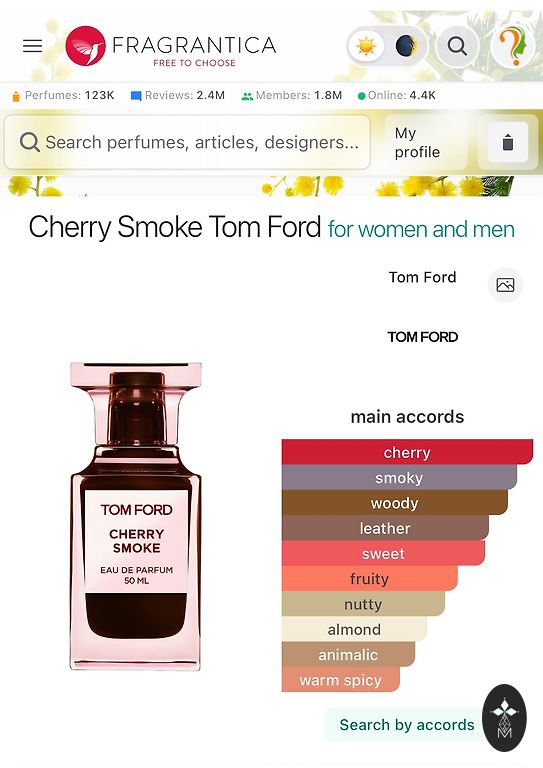The width and height of the screenshot is (543, 768).
Task: Open the hamburger menu
Action: point(32,46)
